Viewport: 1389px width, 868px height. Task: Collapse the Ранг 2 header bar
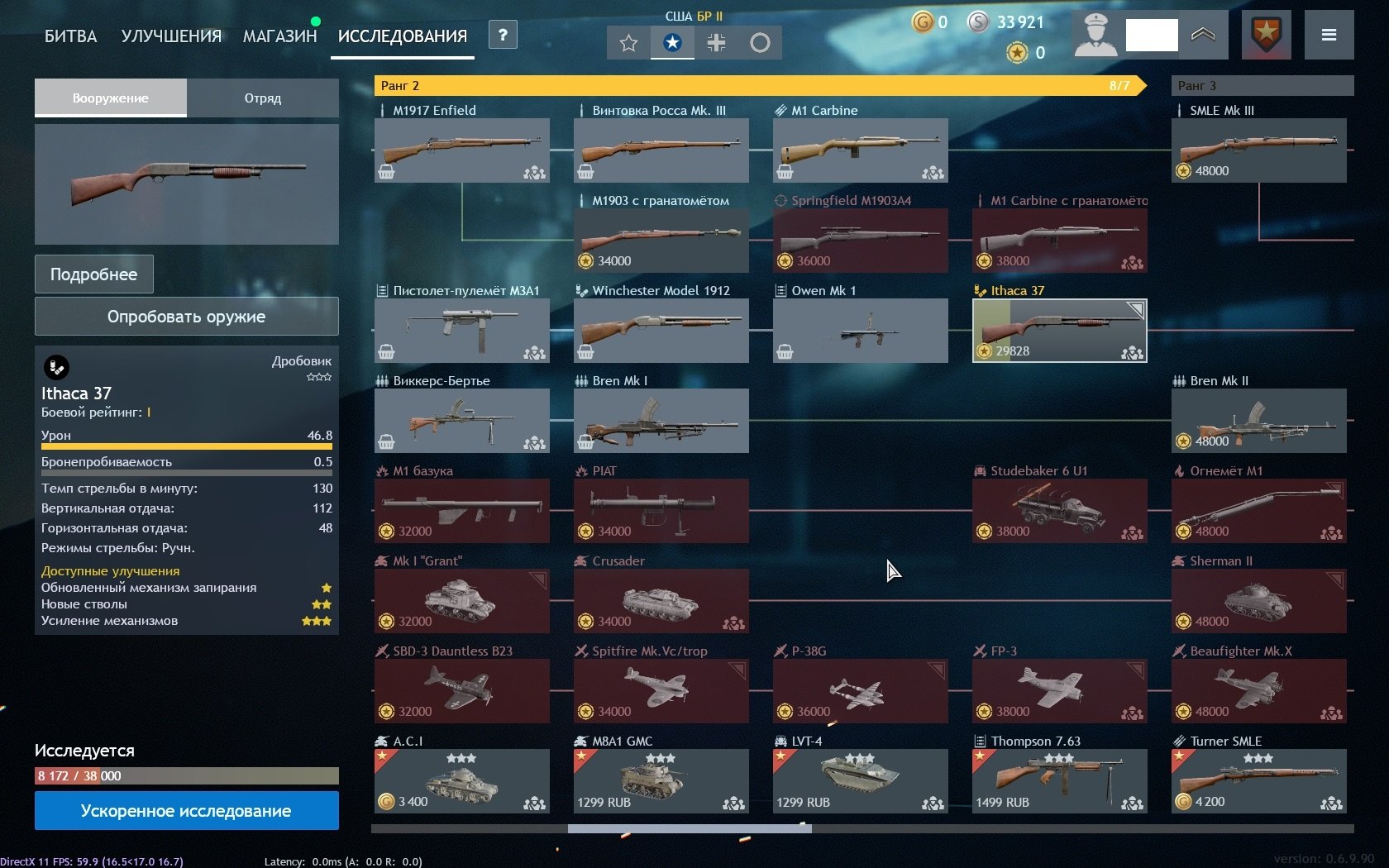tap(759, 85)
